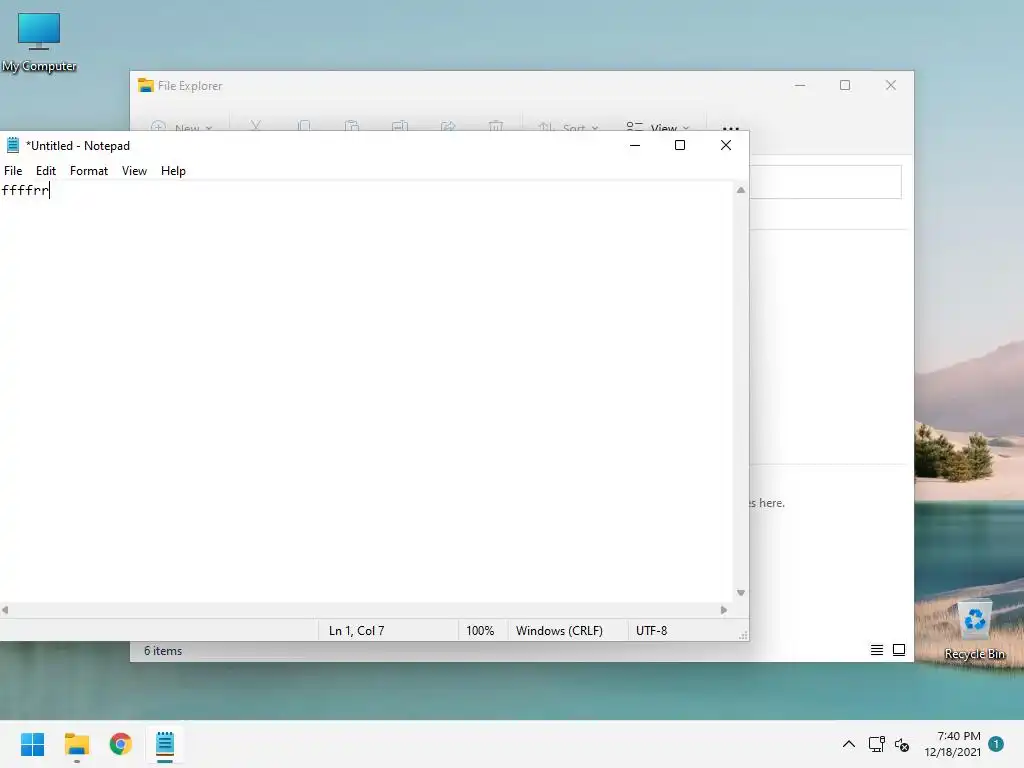
Task: Maximize the File Explorer window
Action: [845, 86]
